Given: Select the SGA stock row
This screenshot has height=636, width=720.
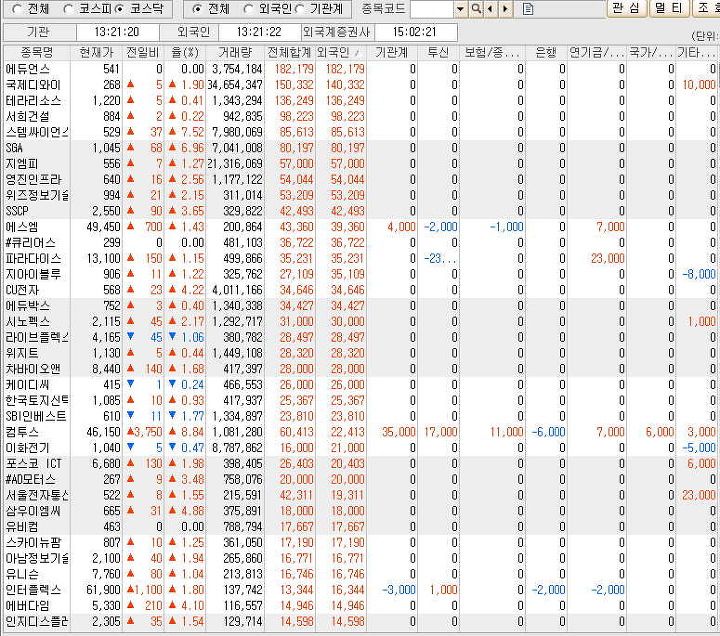Looking at the screenshot, I should pyautogui.click(x=360, y=148).
